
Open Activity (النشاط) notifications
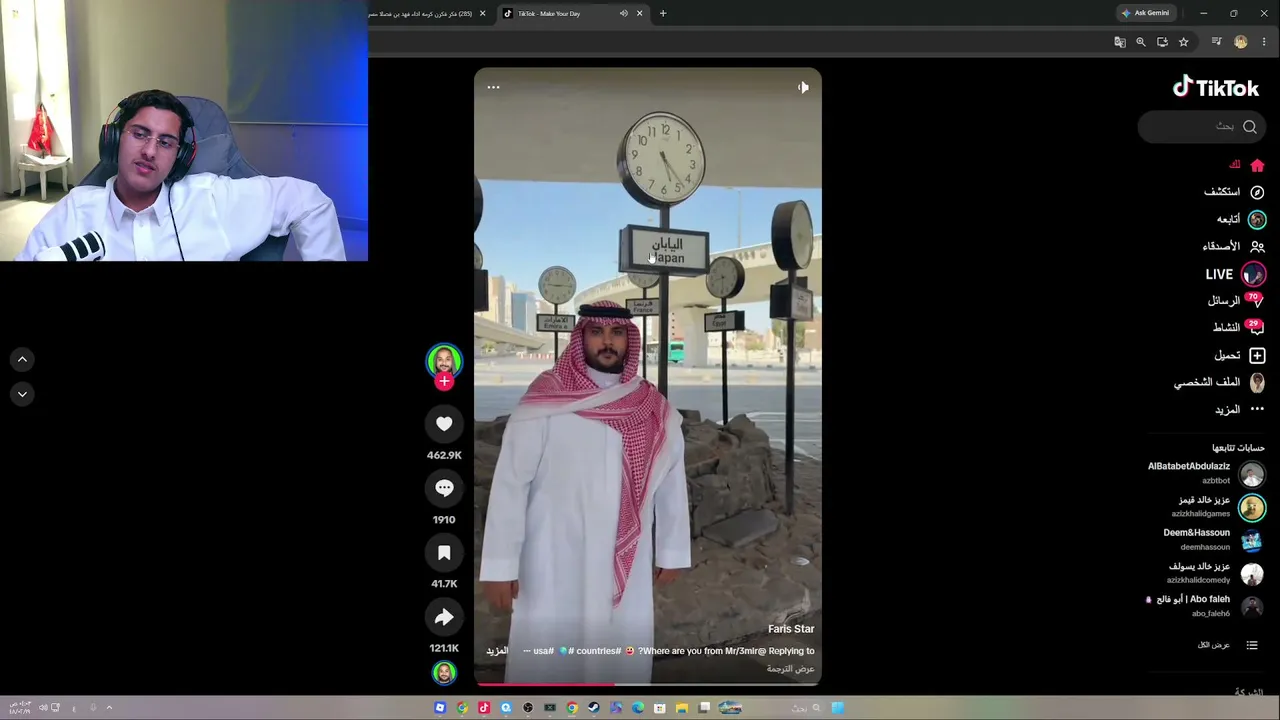[1238, 327]
